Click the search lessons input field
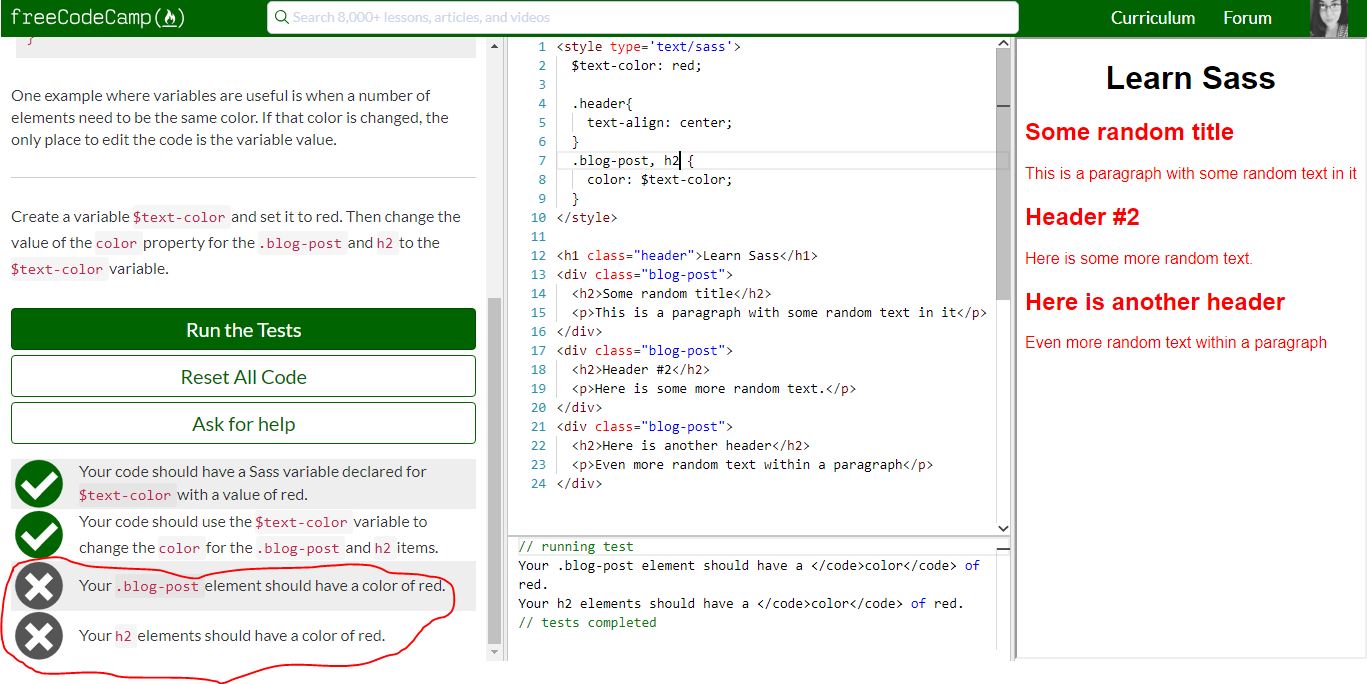This screenshot has width=1367, height=684. coord(643,17)
